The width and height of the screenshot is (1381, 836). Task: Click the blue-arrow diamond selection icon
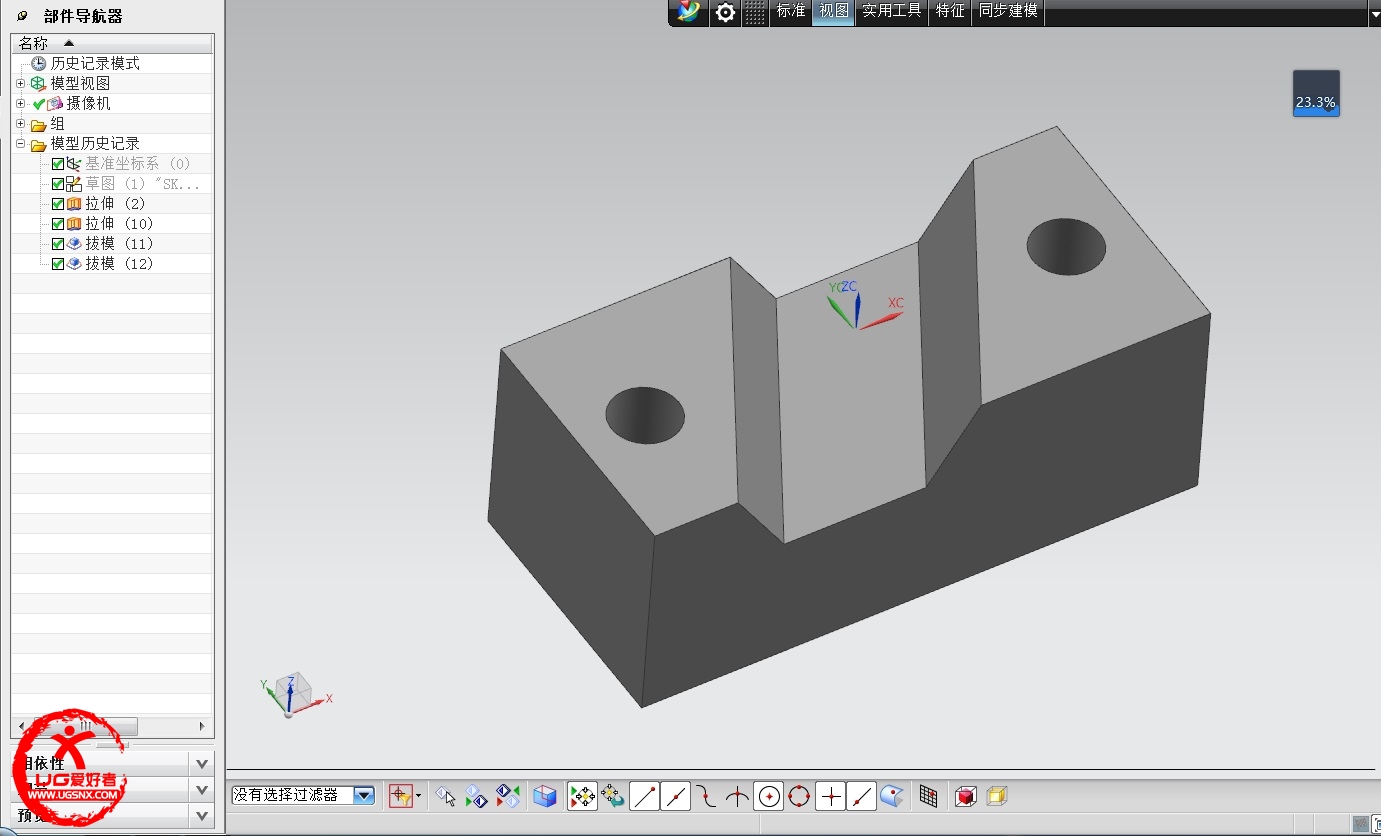pyautogui.click(x=477, y=796)
